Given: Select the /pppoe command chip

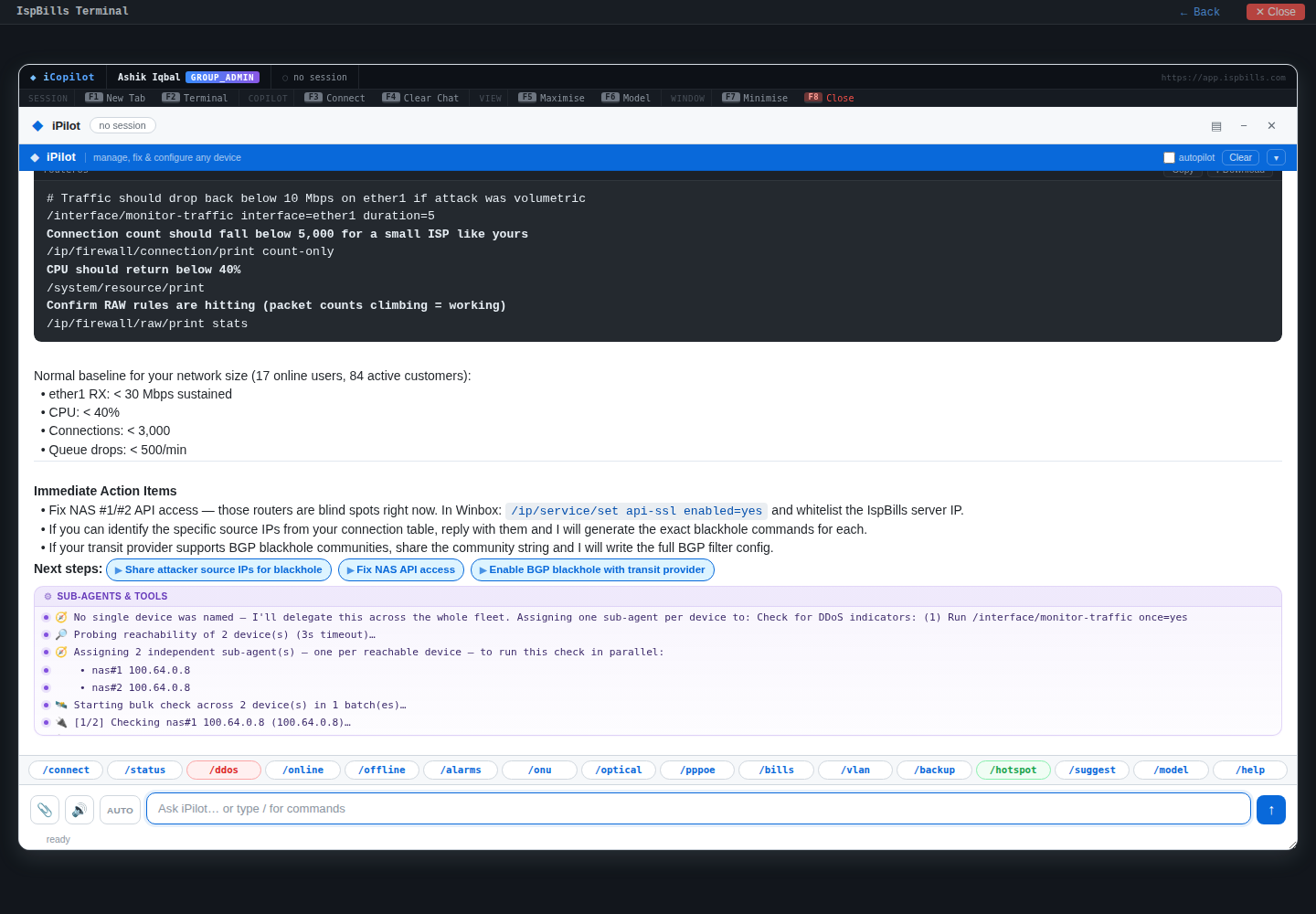Looking at the screenshot, I should click(697, 771).
